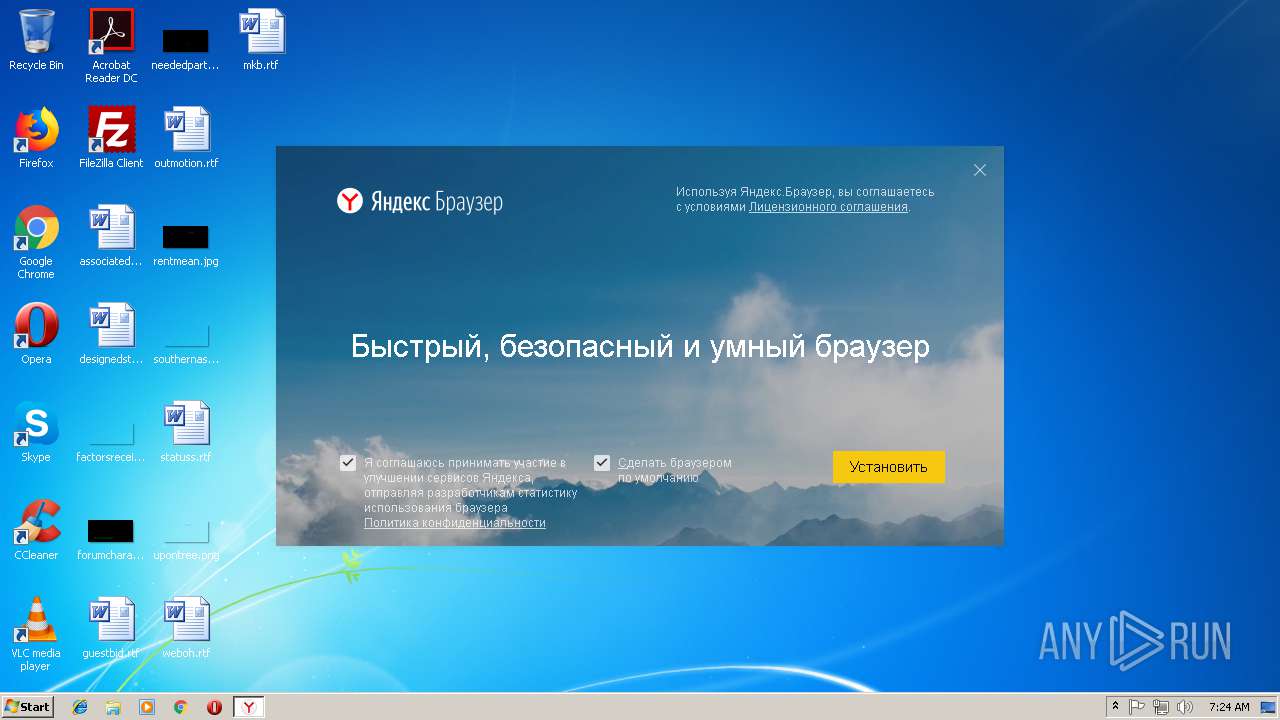
Task: Uncheck the make default browser checkbox
Action: (602, 463)
